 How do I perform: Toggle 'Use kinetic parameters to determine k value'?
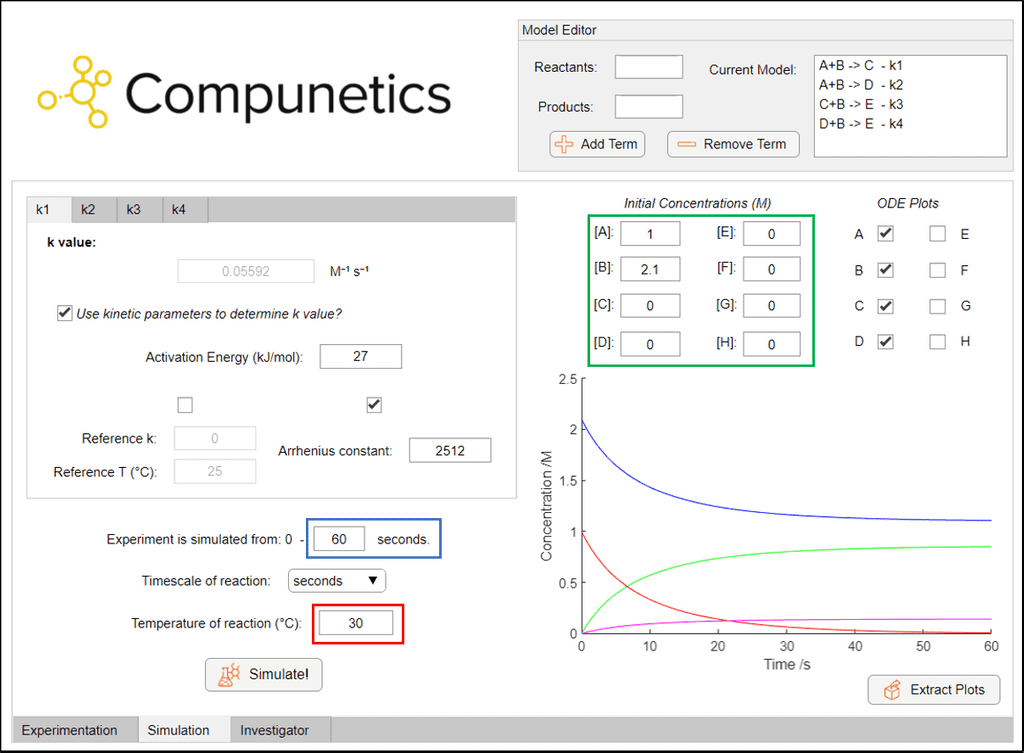(x=64, y=313)
